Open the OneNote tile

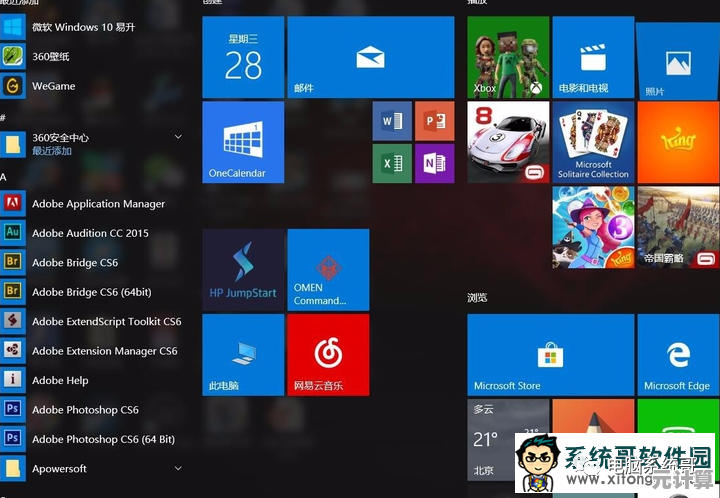tap(435, 163)
